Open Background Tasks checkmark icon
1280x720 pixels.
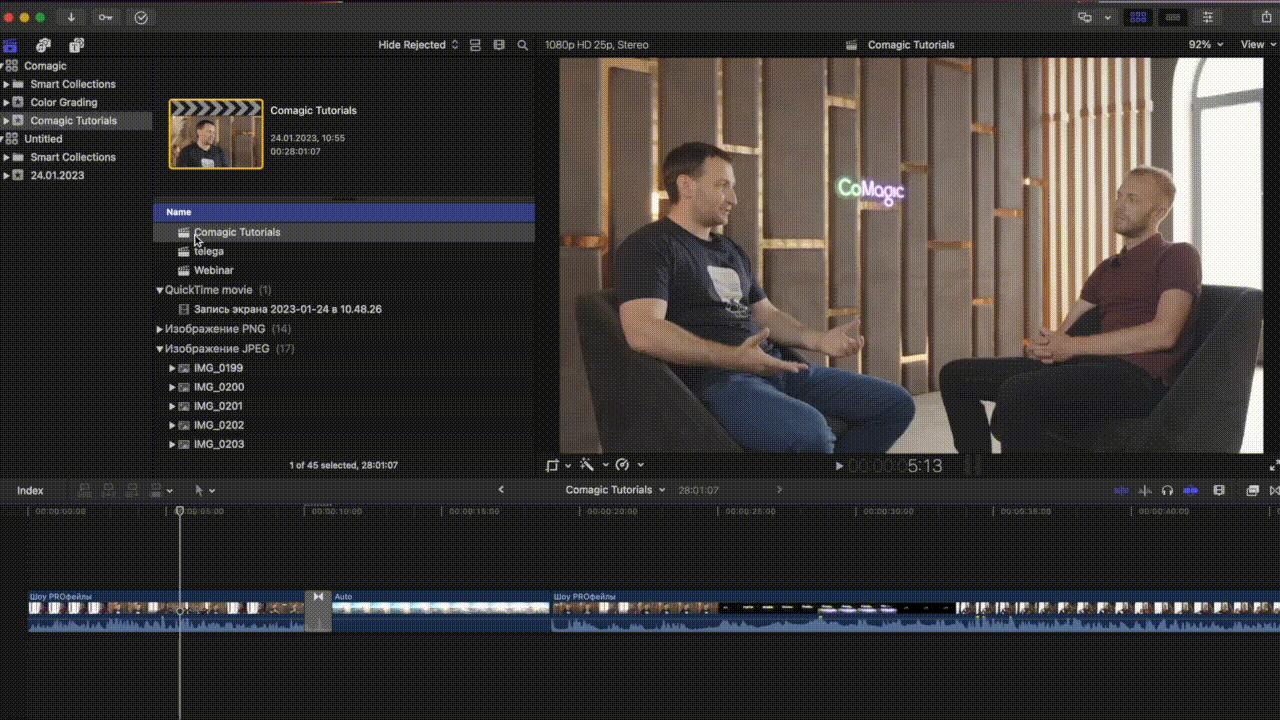tap(141, 17)
